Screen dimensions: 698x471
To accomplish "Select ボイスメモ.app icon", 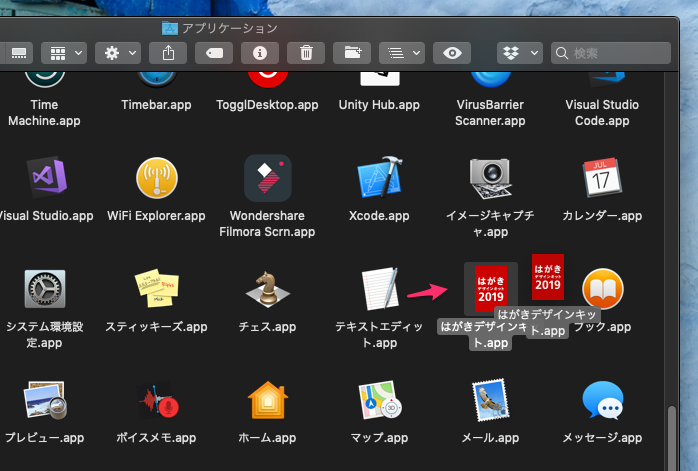I will tap(158, 400).
